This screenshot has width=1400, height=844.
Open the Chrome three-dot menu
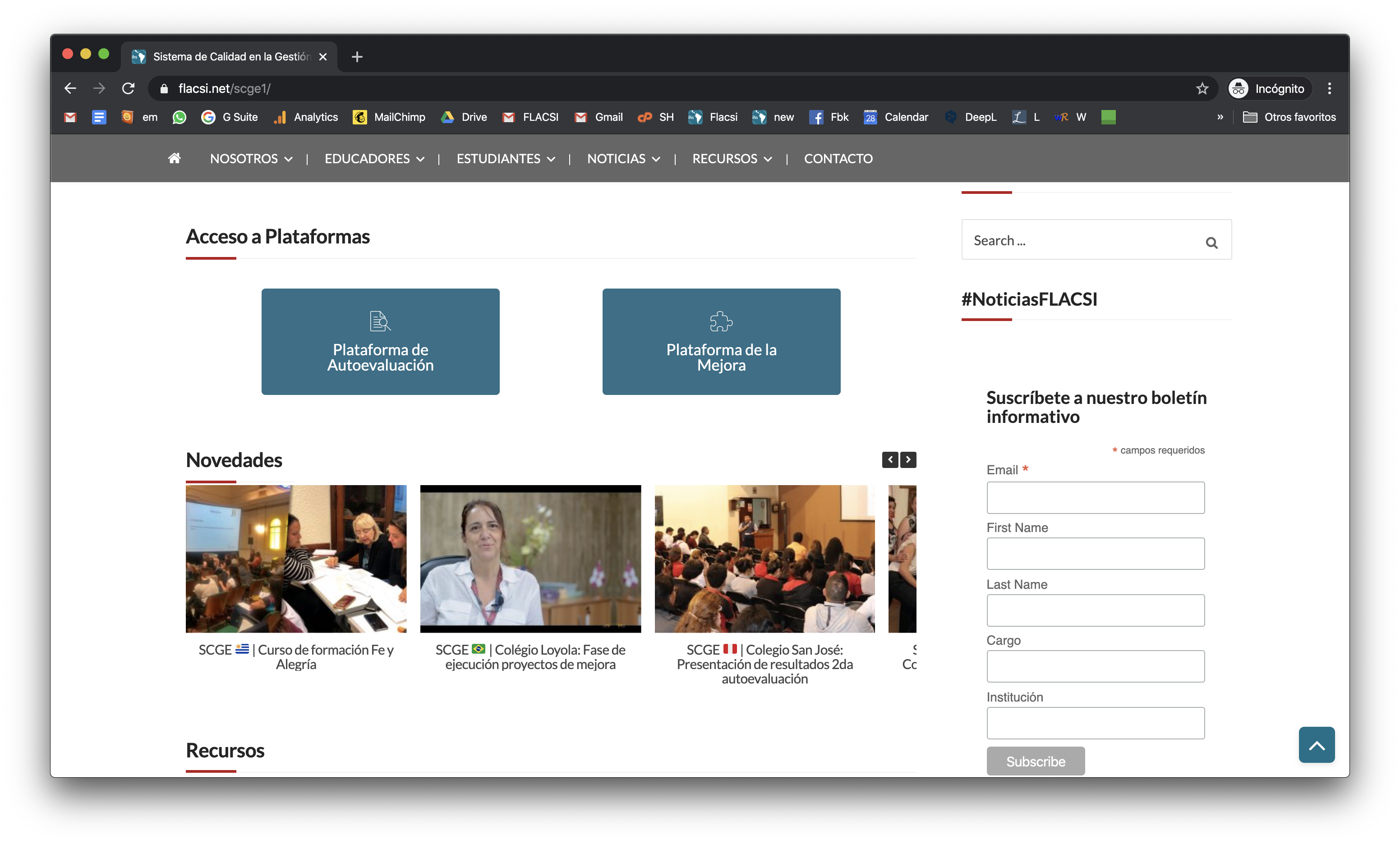1330,88
